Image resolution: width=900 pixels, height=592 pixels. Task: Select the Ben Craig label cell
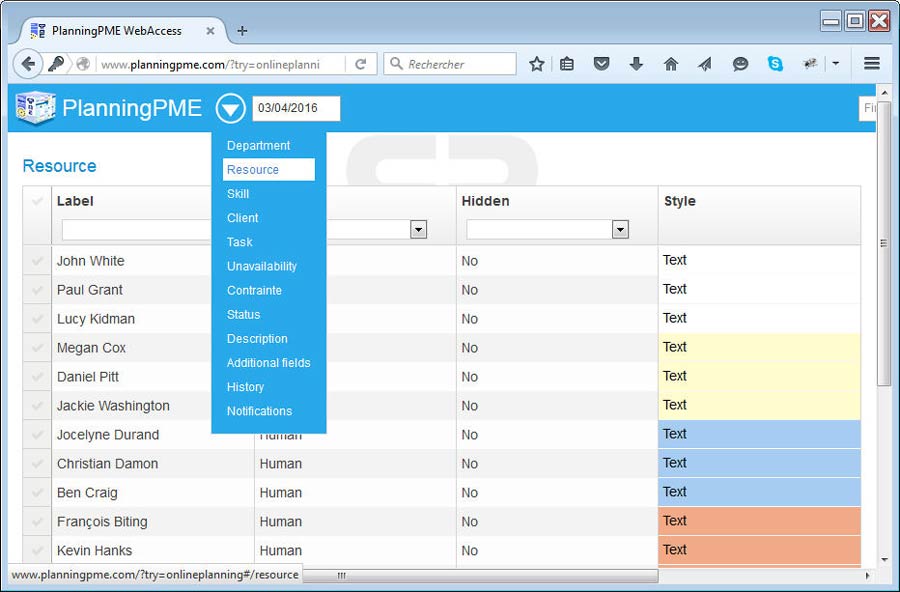pos(153,493)
